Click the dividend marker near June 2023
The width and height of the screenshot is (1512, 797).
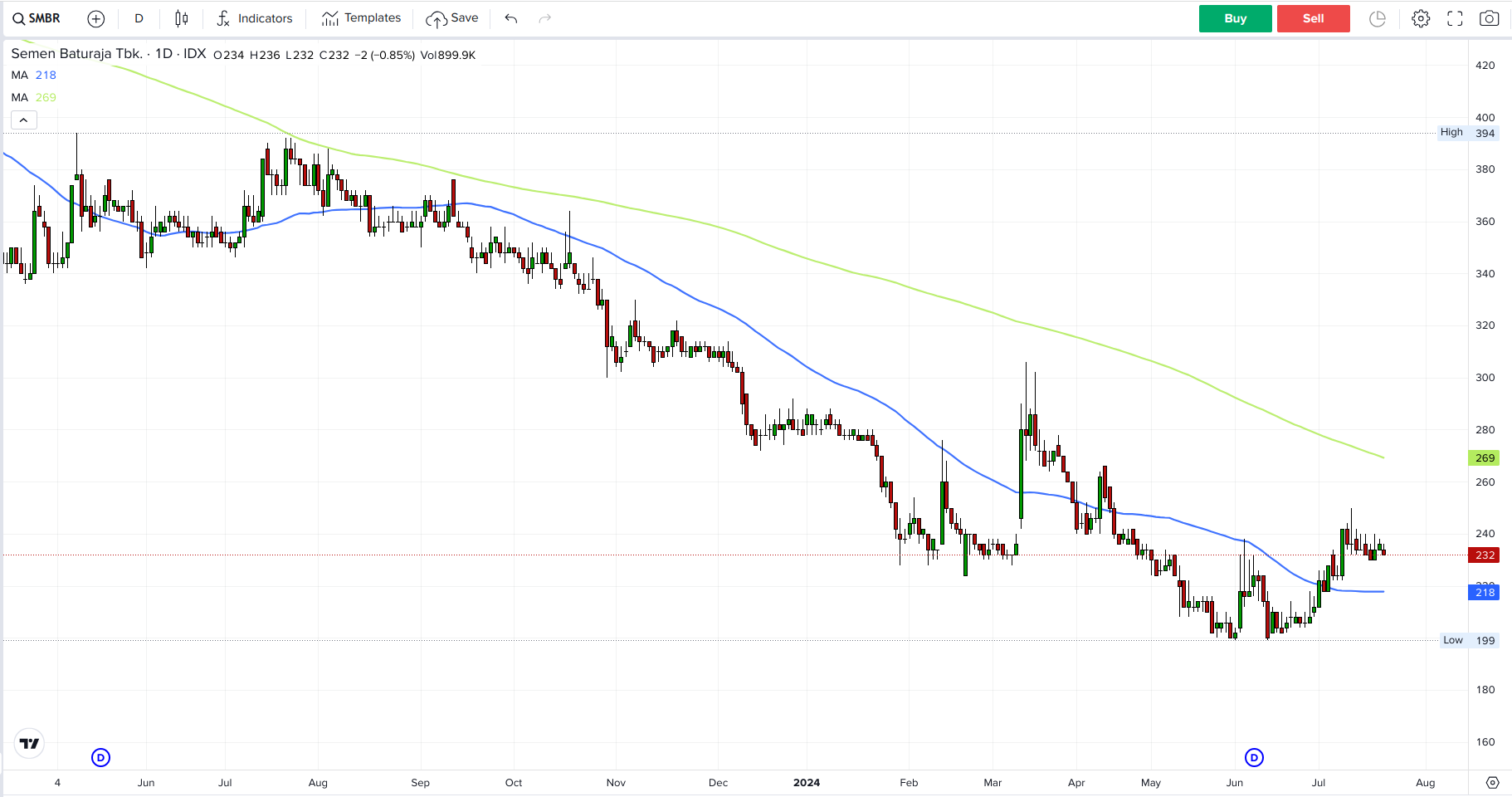click(x=100, y=757)
